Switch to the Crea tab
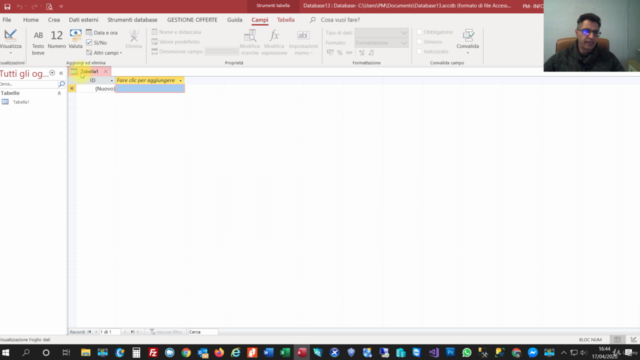 [53, 20]
